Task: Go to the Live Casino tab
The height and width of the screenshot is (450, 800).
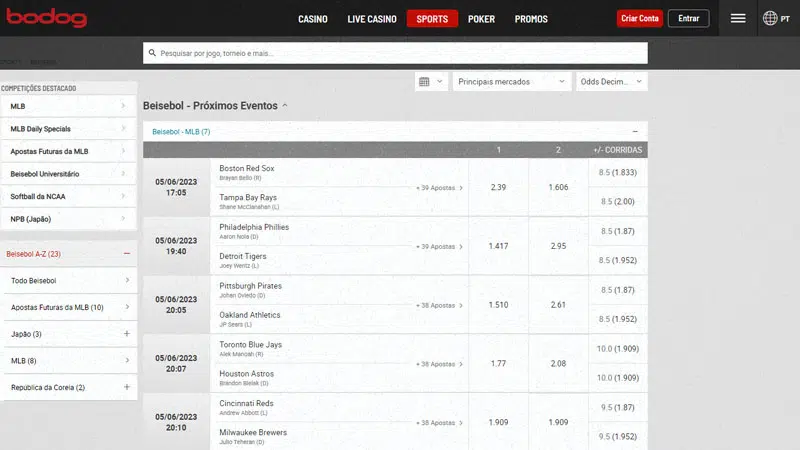Action: pyautogui.click(x=369, y=19)
